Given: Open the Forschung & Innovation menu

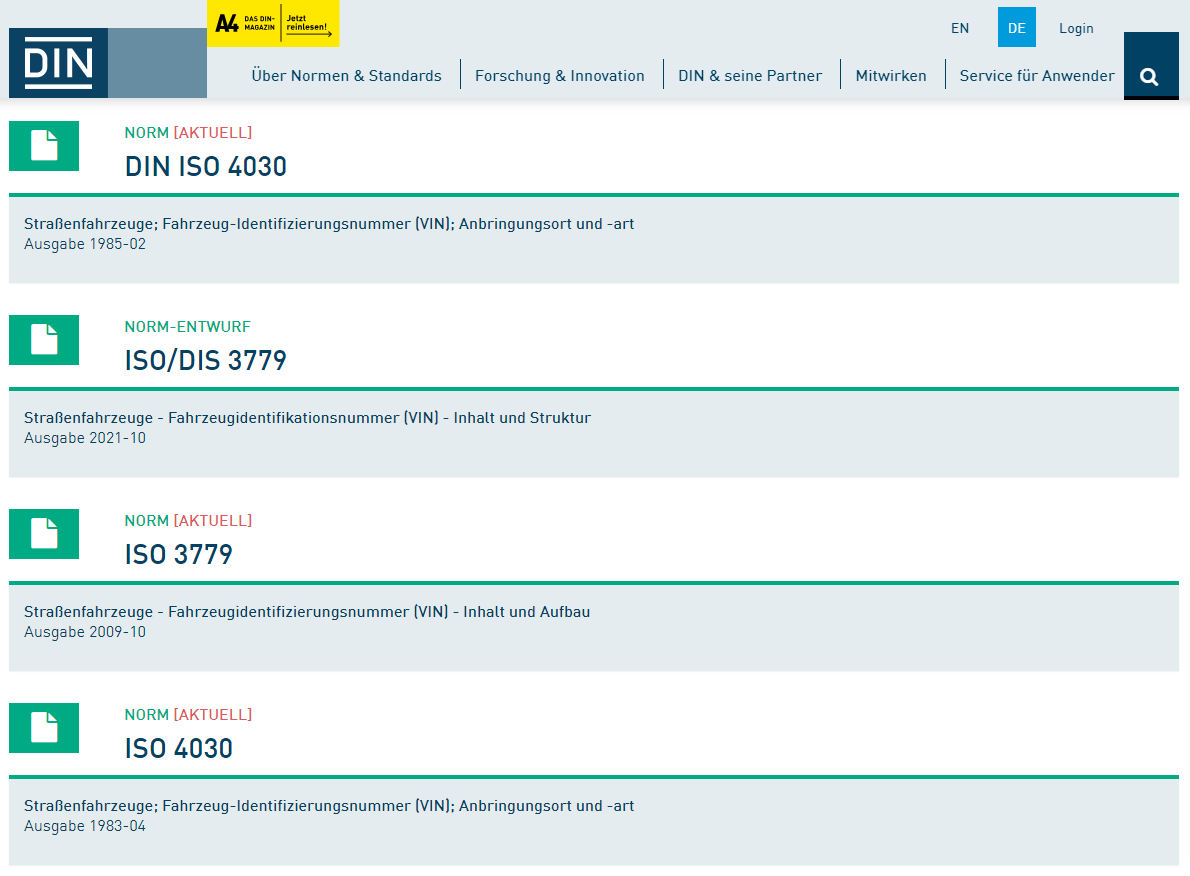Looking at the screenshot, I should pyautogui.click(x=561, y=75).
